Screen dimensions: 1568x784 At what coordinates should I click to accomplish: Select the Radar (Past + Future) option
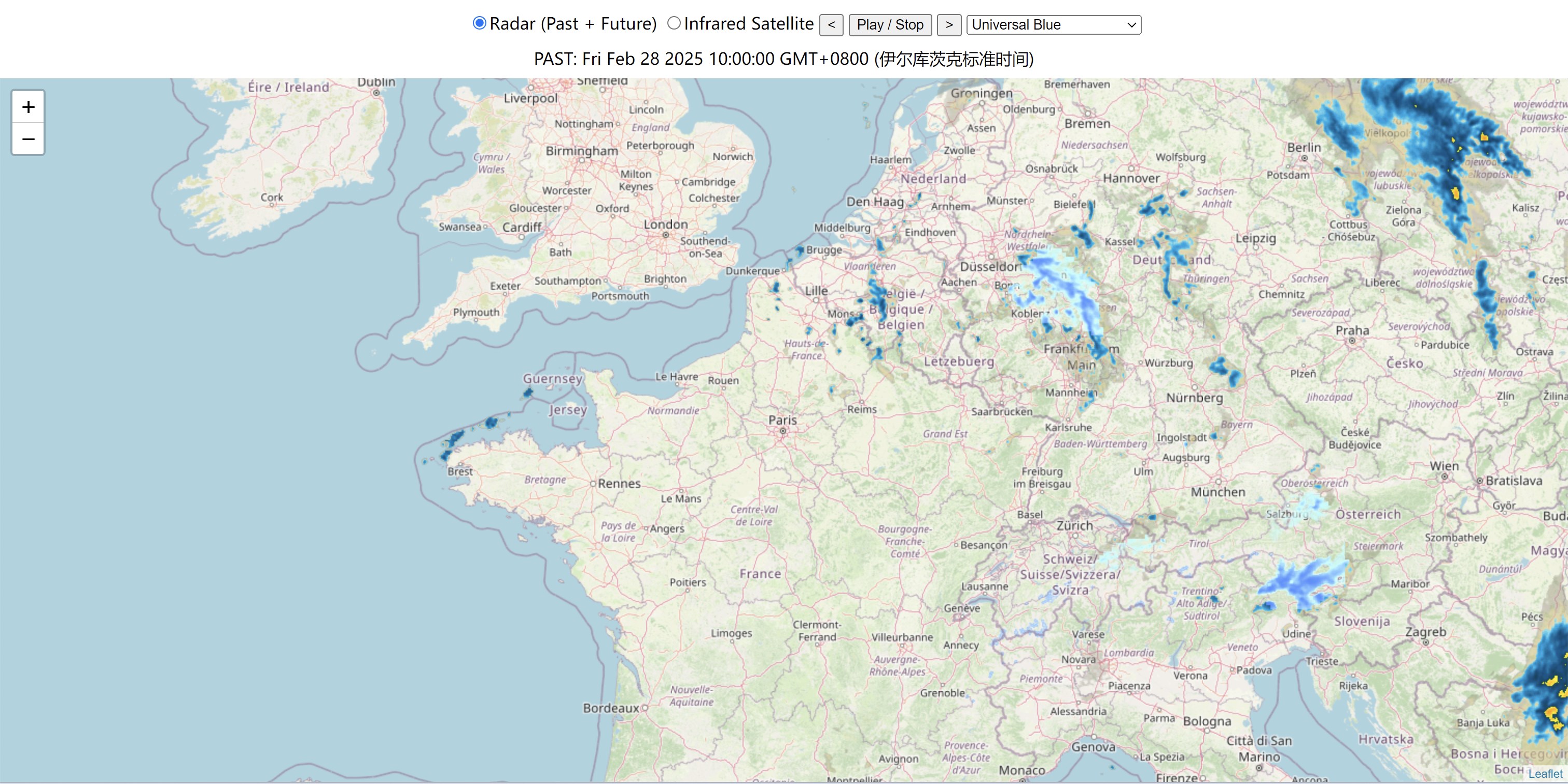click(479, 22)
